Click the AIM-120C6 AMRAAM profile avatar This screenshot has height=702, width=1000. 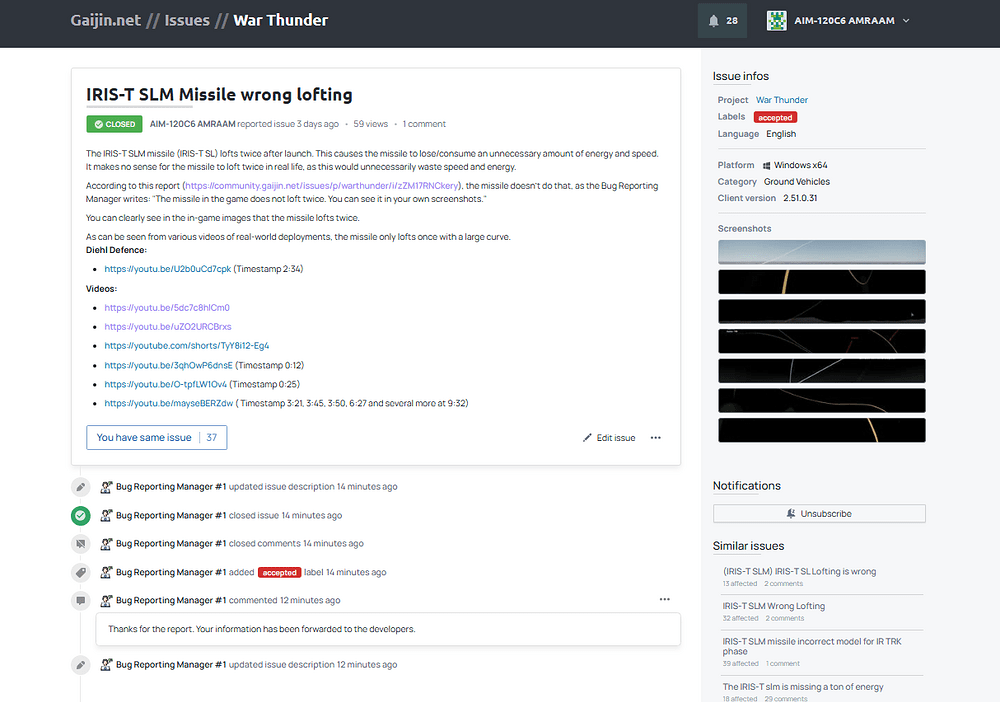click(x=777, y=21)
